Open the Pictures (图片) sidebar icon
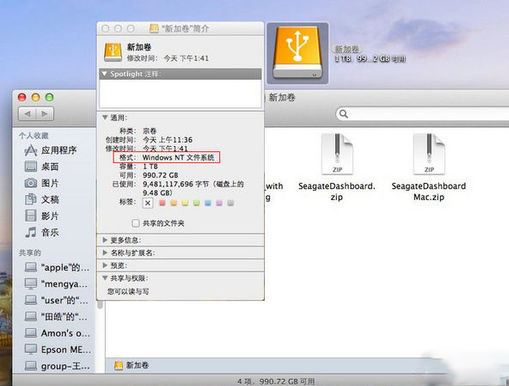This screenshot has height=386, width=509. point(31,183)
